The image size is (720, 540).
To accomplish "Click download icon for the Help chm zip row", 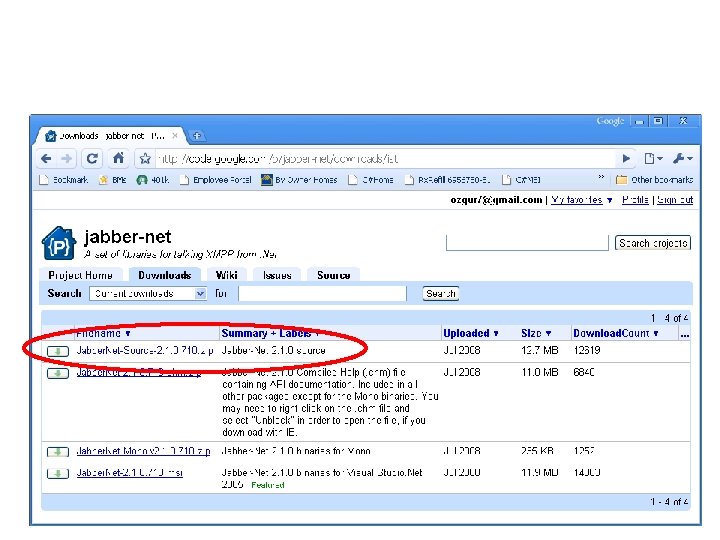I will pyautogui.click(x=58, y=373).
